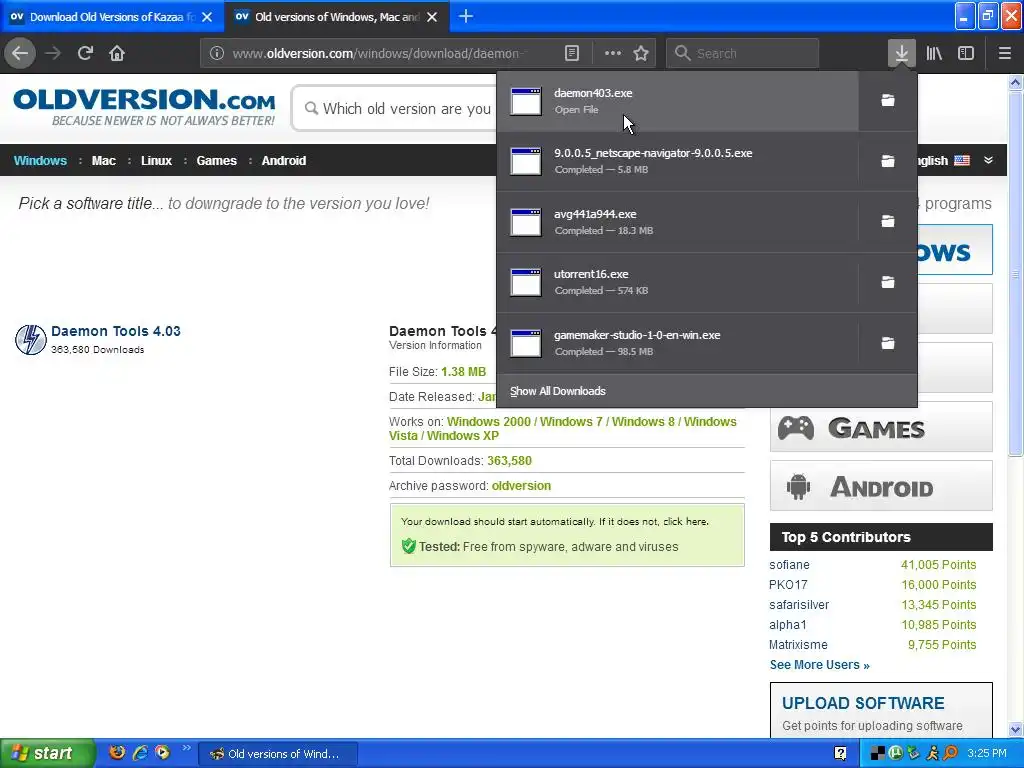This screenshot has width=1024, height=768.
Task: Click the Windows Vista / Windows XP text link
Action: 443,436
